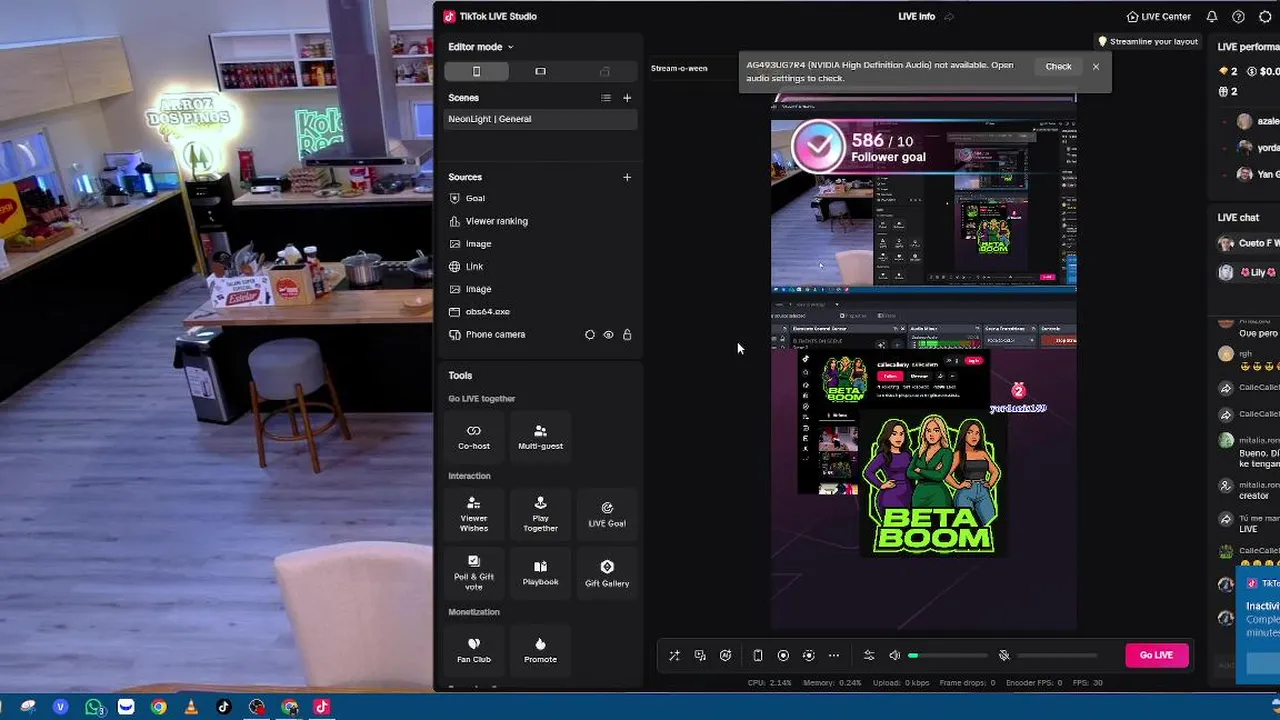Open the scenes list icon

pos(605,98)
